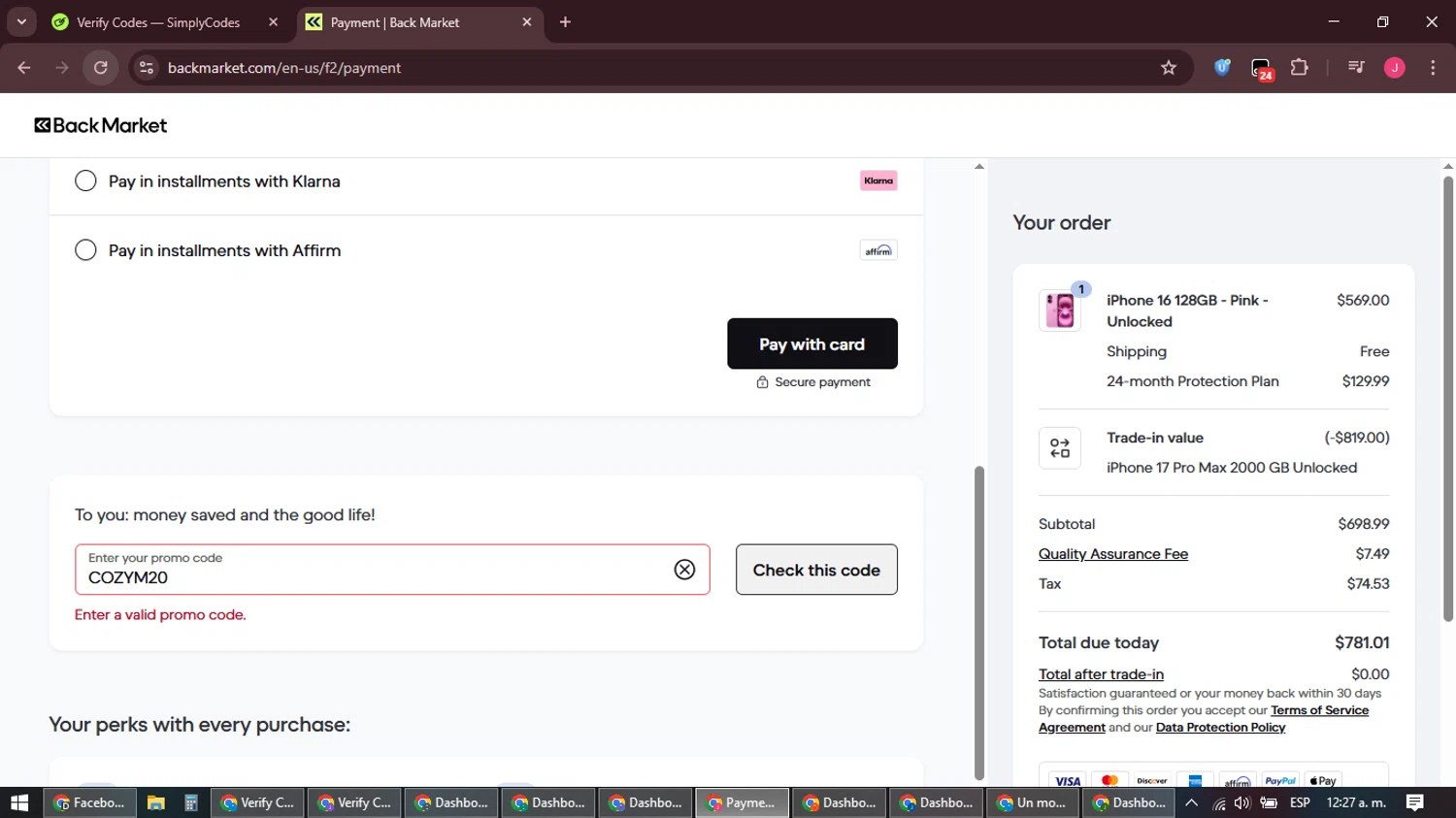Click the payment panel scrollbar thumb
The width and height of the screenshot is (1456, 818).
coord(979,623)
